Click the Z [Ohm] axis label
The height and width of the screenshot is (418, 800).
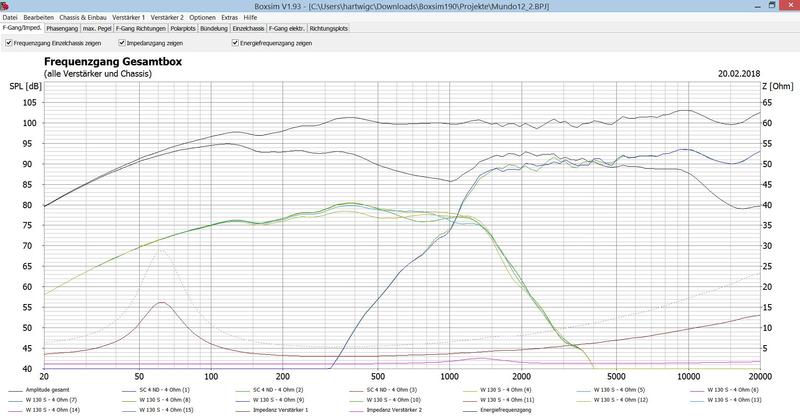tap(778, 86)
